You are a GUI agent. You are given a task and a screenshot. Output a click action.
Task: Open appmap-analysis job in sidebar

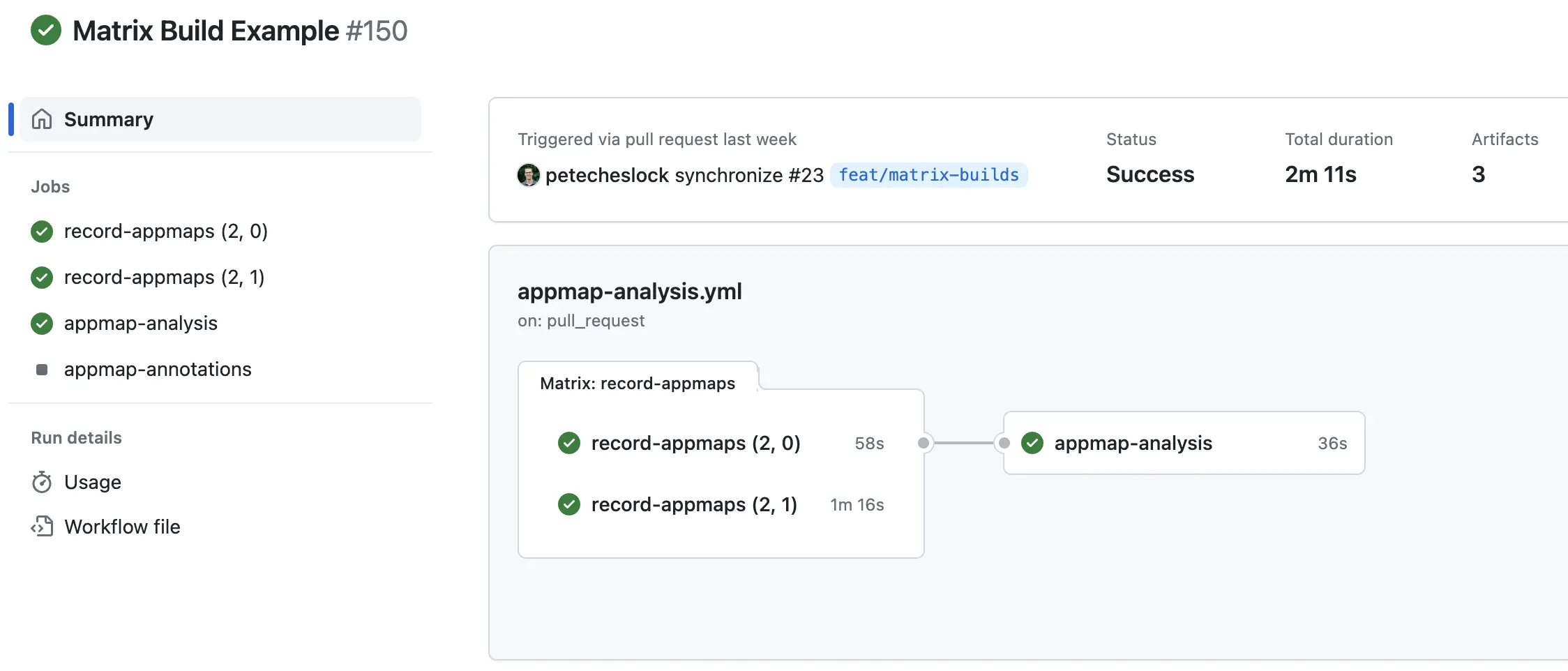(x=140, y=324)
